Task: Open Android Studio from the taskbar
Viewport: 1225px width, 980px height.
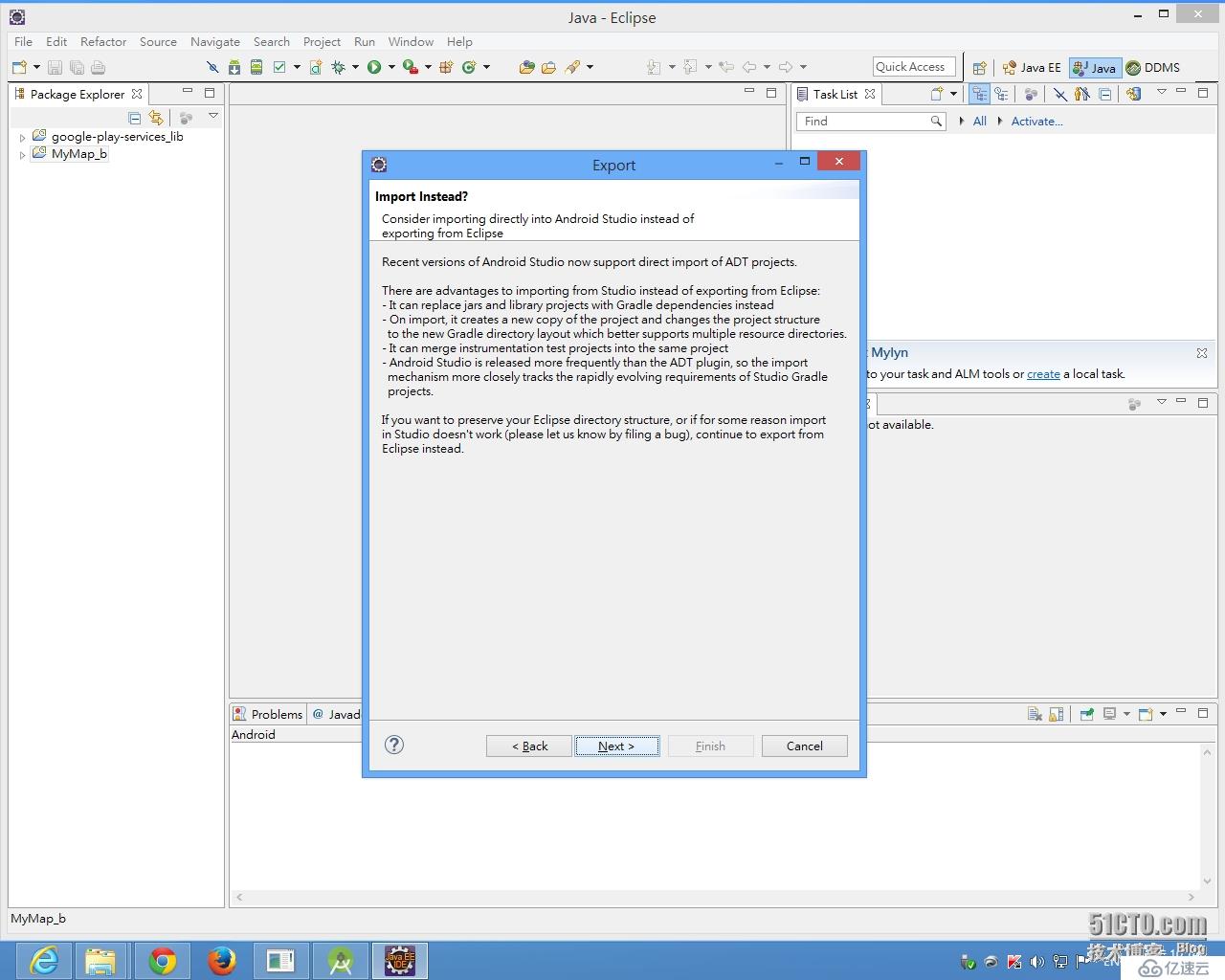Action: point(340,960)
